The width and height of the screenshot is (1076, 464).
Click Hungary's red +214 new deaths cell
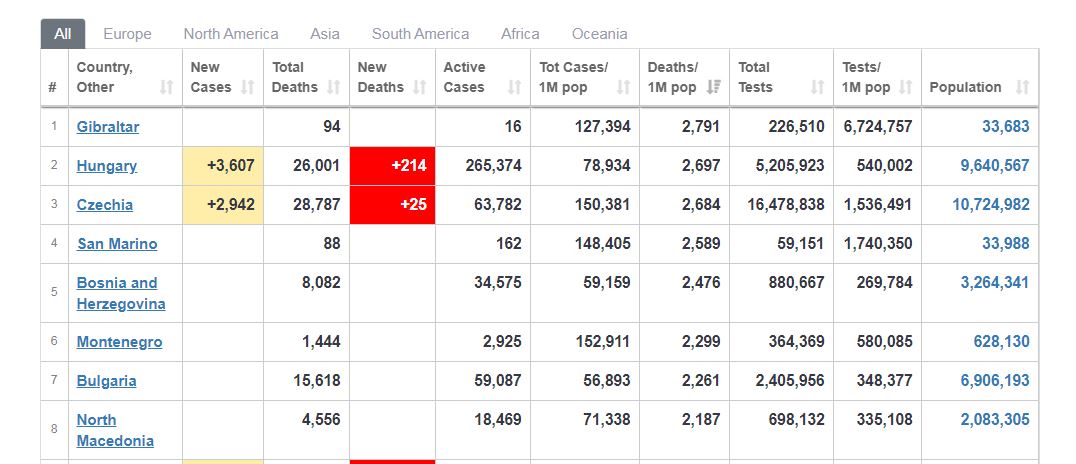[x=393, y=166]
